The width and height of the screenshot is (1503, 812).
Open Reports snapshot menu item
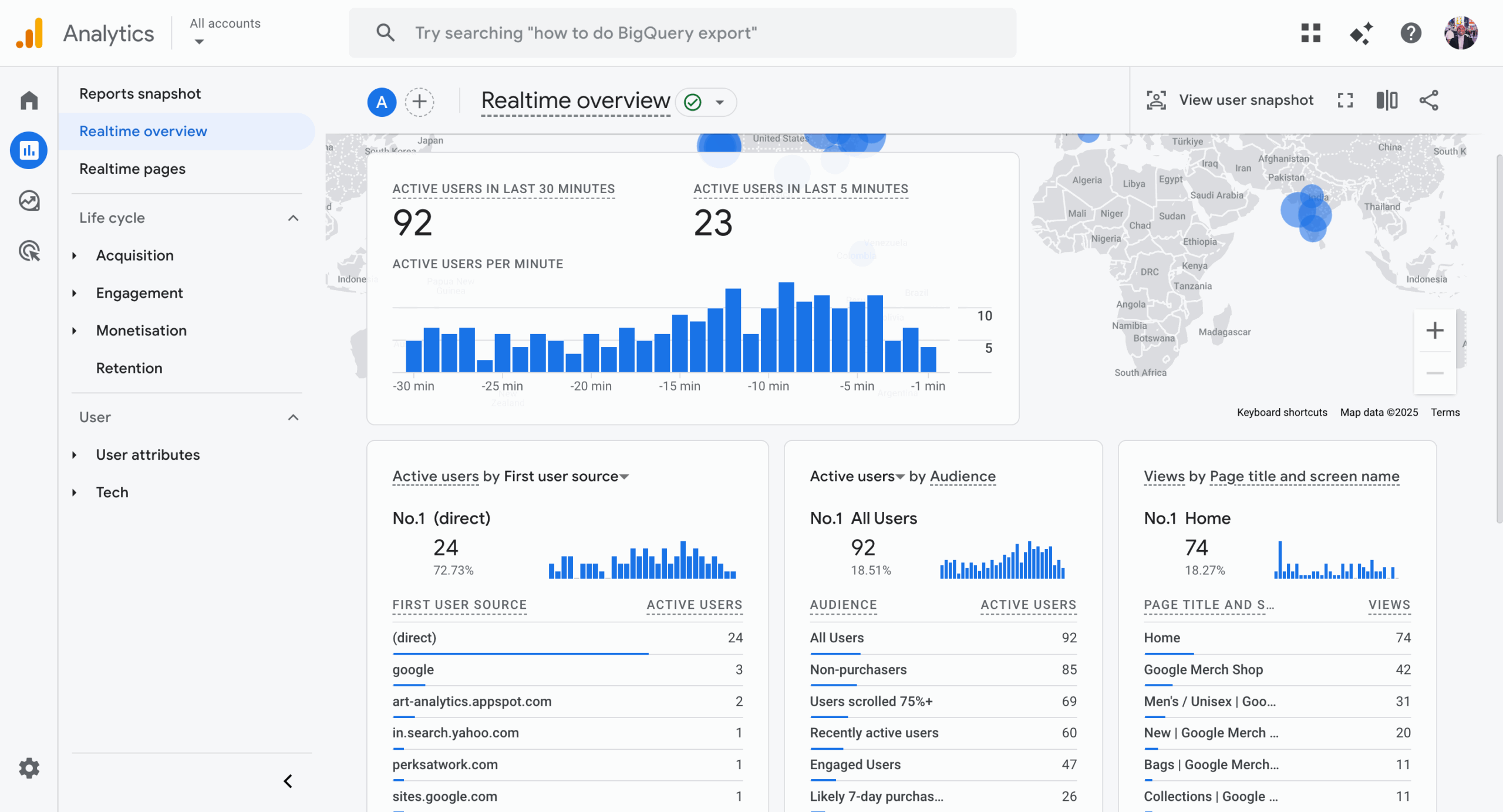pyautogui.click(x=140, y=93)
